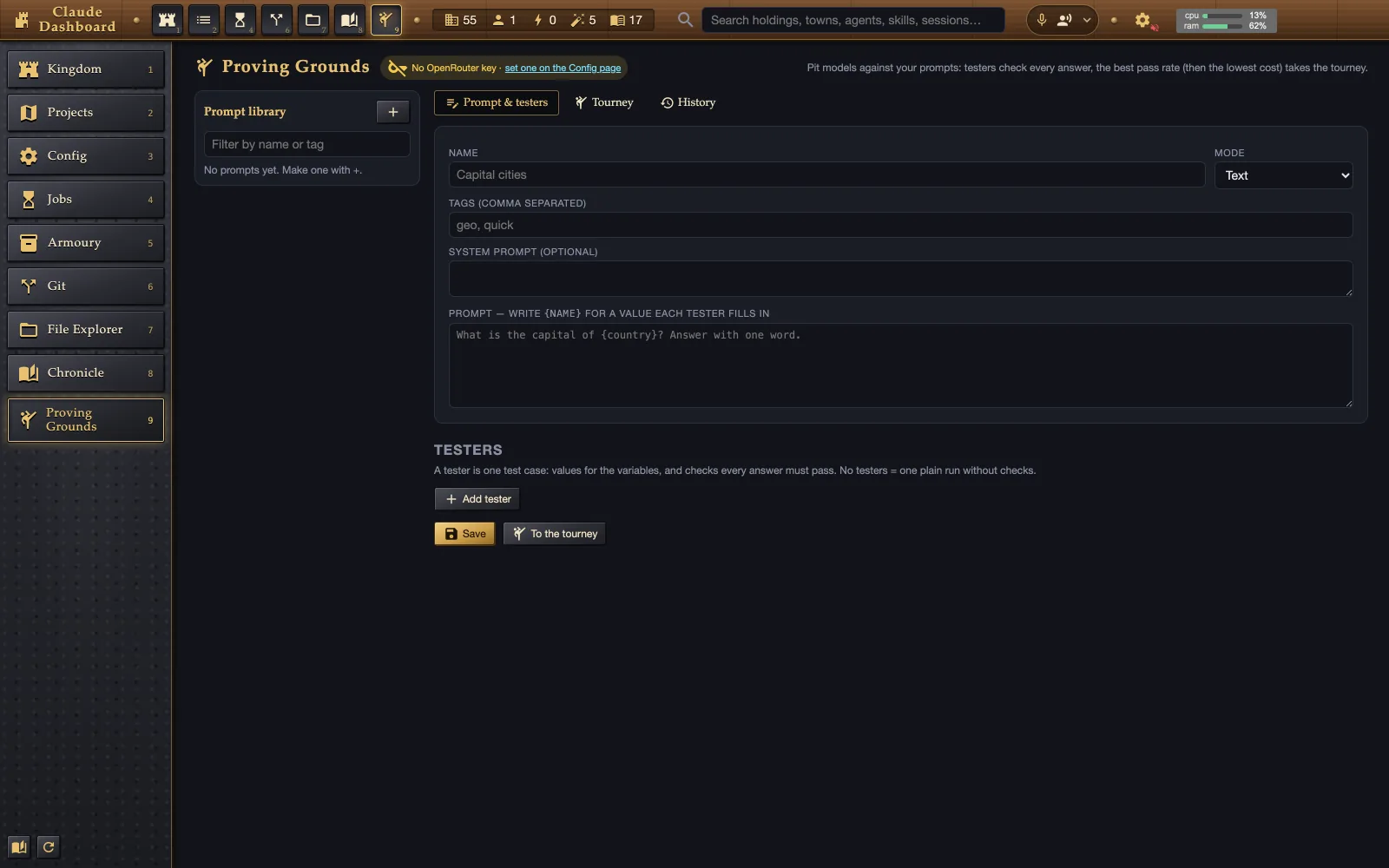The width and height of the screenshot is (1389, 868).
Task: Switch to the History tab
Action: point(688,102)
